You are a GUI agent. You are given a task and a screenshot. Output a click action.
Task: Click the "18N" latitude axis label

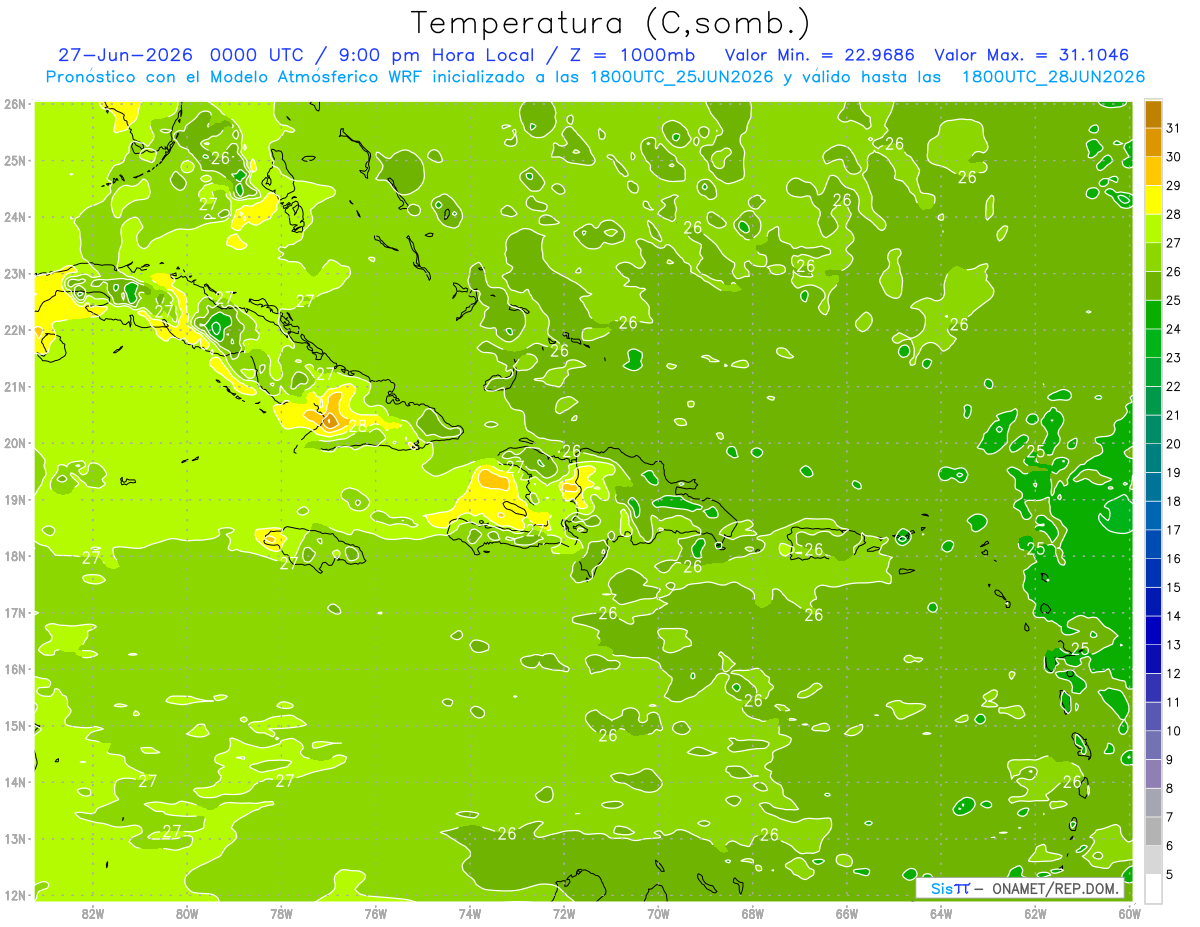15,556
